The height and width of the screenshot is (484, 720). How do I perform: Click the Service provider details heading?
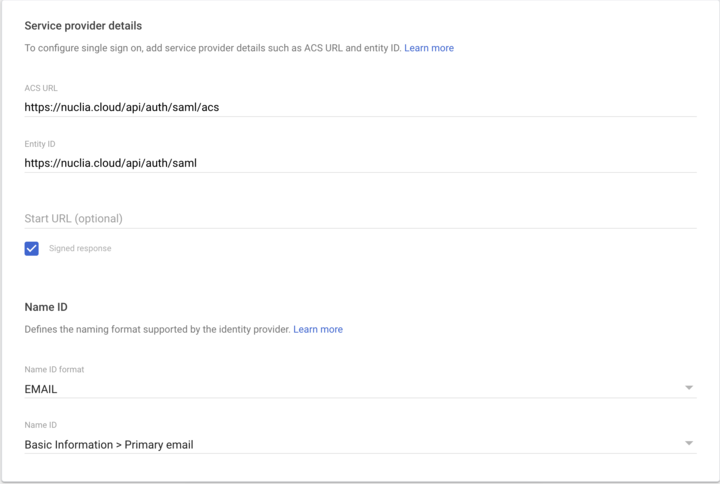click(x=83, y=26)
